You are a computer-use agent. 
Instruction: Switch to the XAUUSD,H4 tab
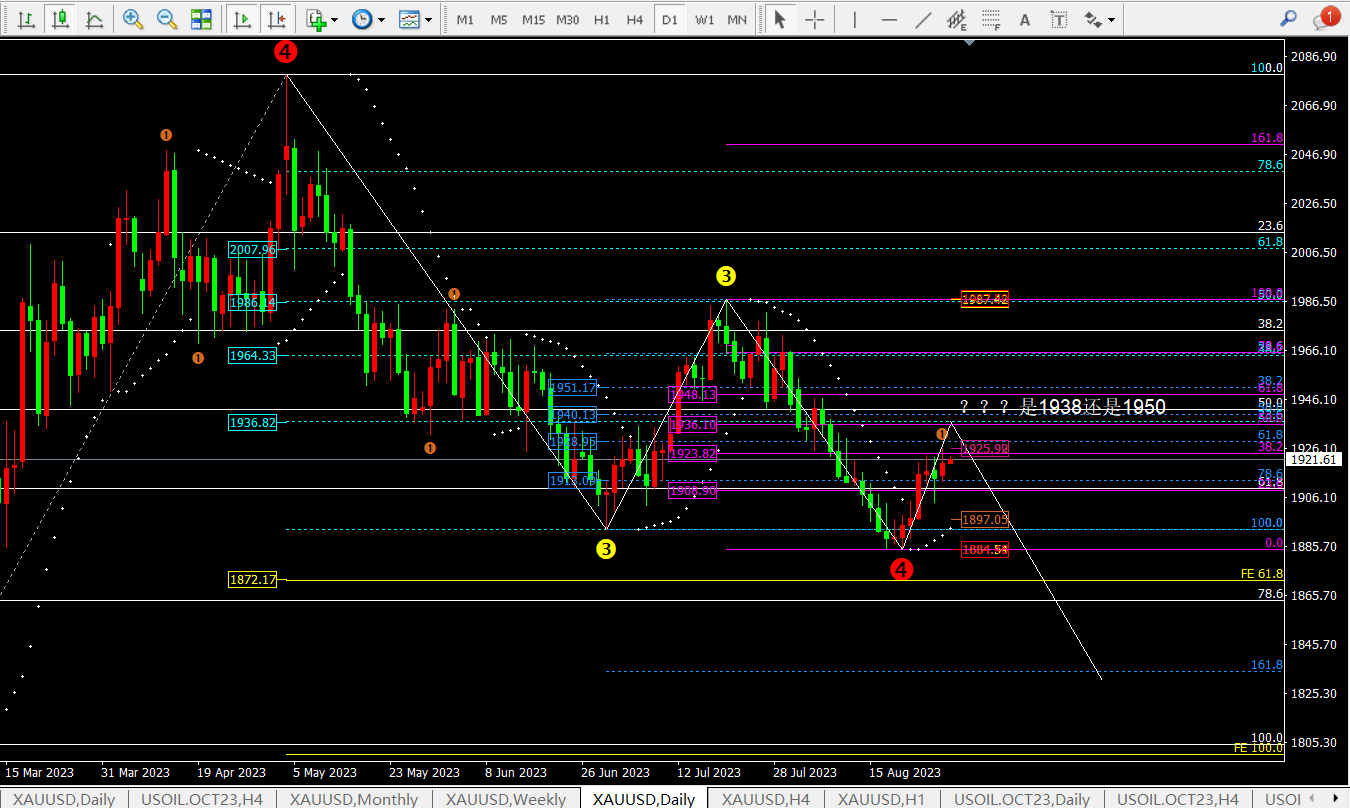click(x=766, y=799)
